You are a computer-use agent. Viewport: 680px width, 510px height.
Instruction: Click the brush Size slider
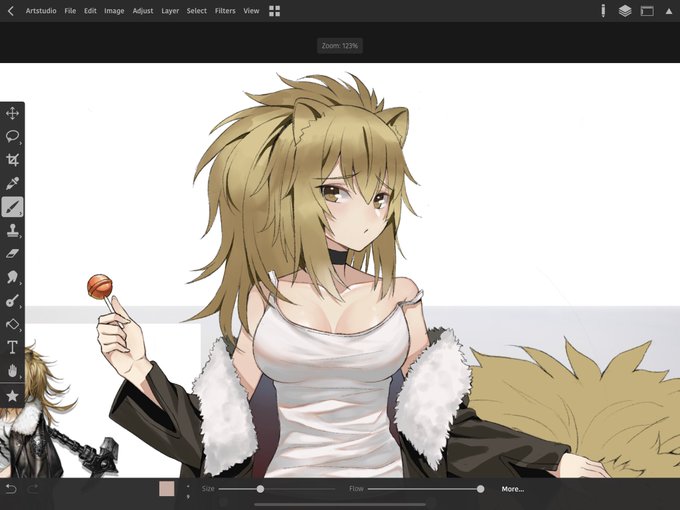(x=277, y=489)
